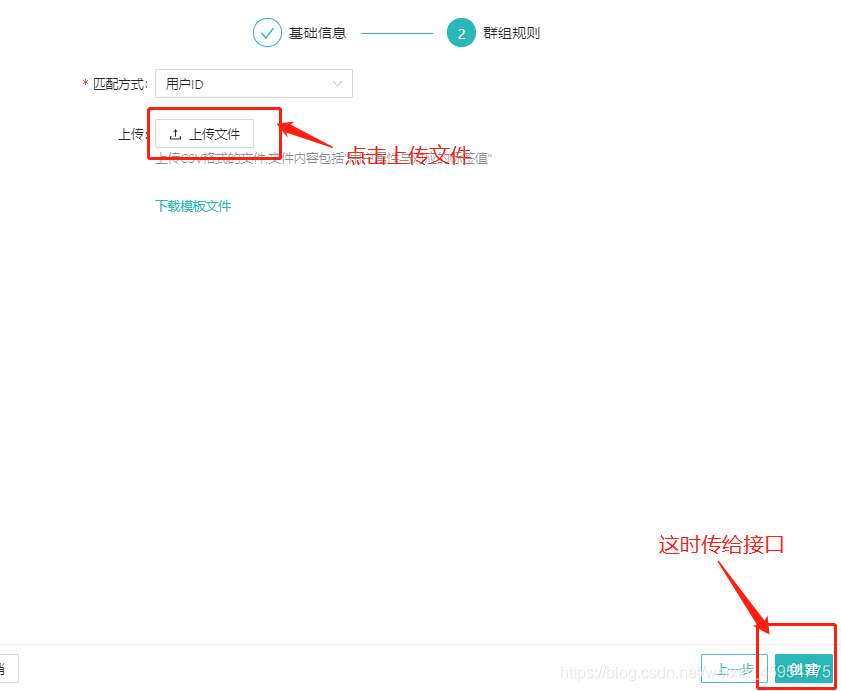Image resolution: width=841 pixels, height=691 pixels.
Task: Select the step 2 circle icon for 群组规则
Action: (x=461, y=32)
